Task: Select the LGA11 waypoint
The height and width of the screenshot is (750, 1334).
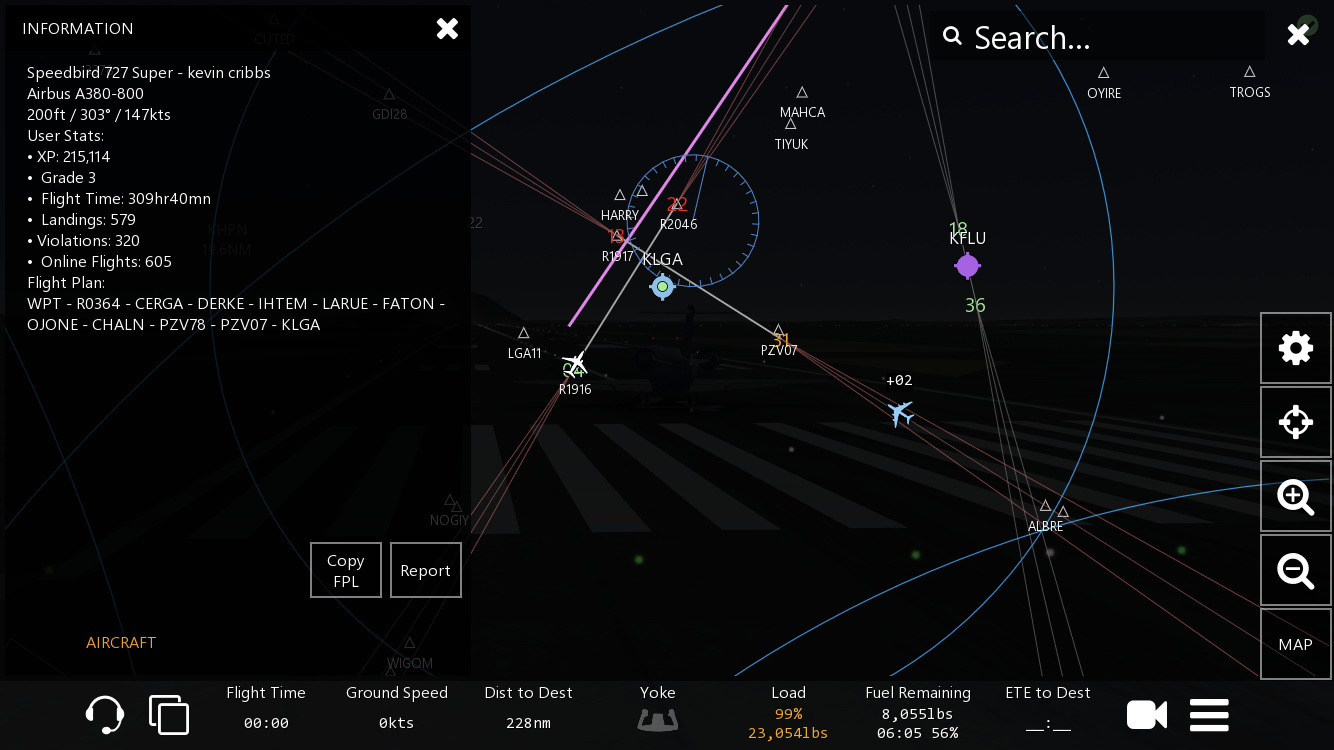Action: pyautogui.click(x=523, y=333)
